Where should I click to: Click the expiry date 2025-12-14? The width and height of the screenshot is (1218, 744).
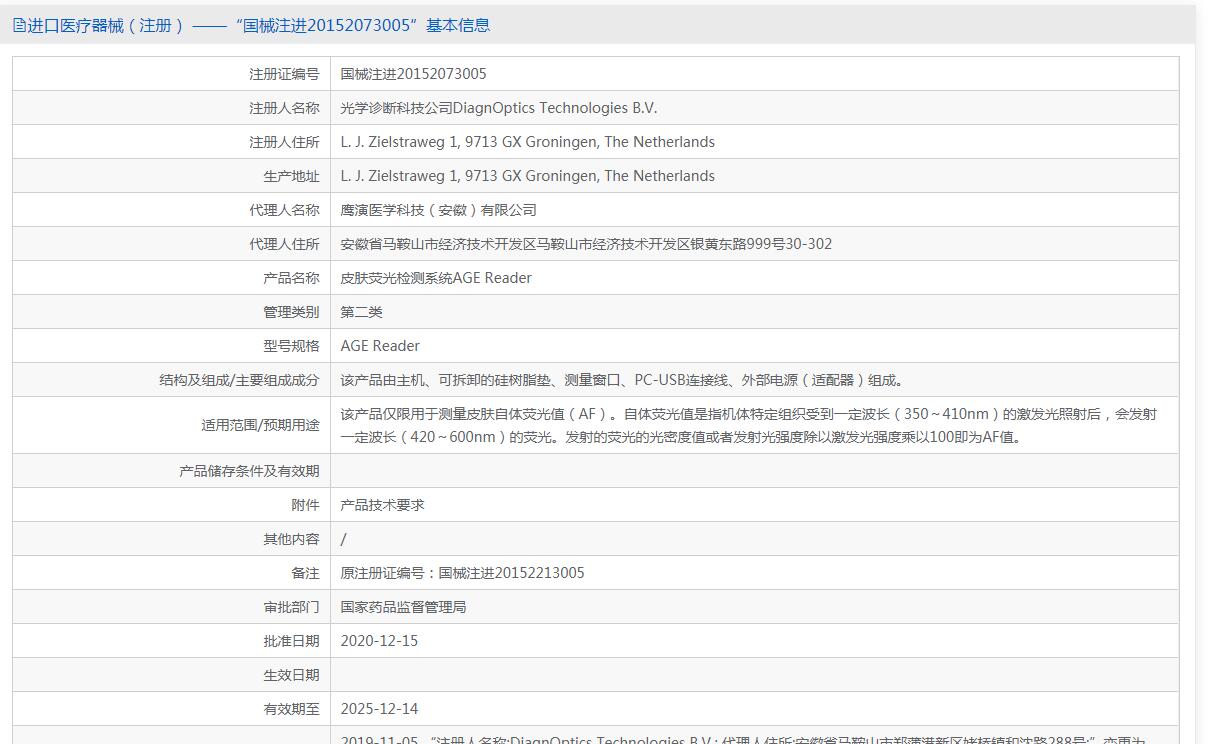[379, 709]
